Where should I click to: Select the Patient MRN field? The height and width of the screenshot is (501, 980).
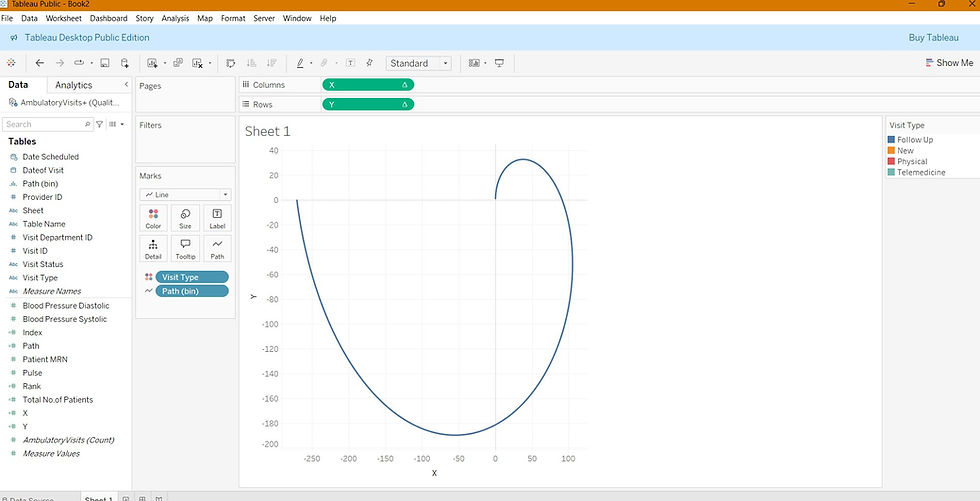(x=45, y=359)
